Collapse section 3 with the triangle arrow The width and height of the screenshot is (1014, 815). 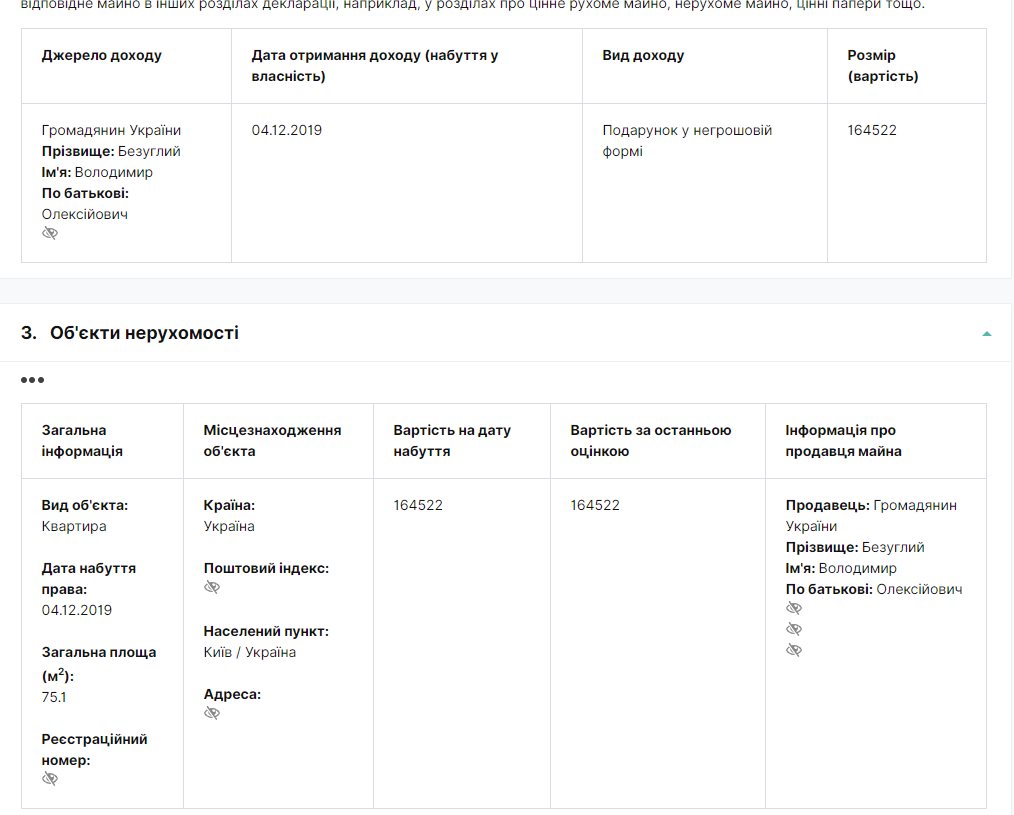987,333
